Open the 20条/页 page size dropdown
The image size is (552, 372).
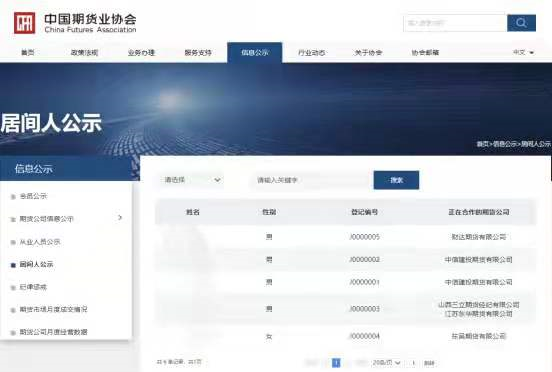tap(387, 362)
